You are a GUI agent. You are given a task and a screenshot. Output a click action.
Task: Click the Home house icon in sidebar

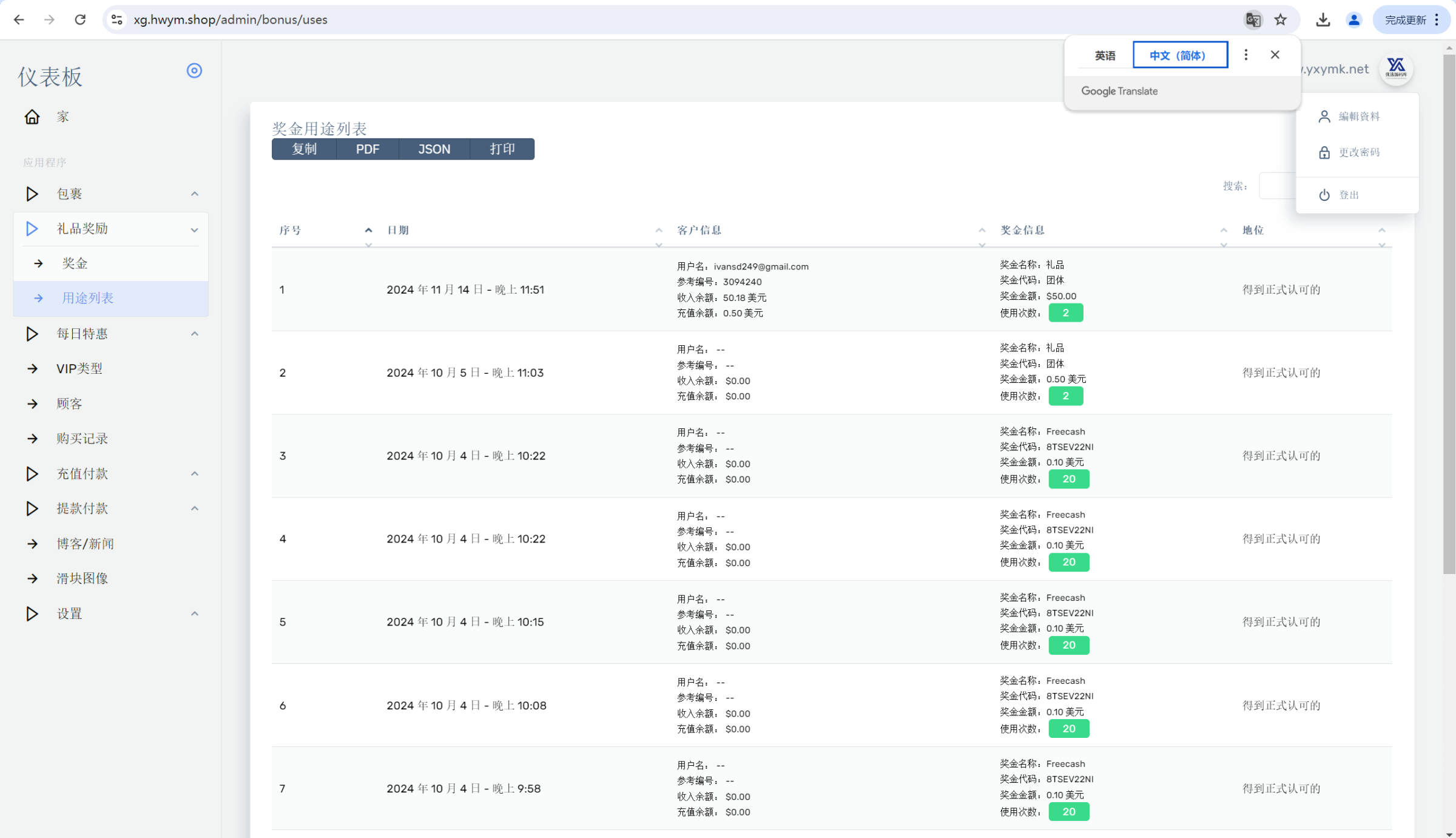point(32,117)
